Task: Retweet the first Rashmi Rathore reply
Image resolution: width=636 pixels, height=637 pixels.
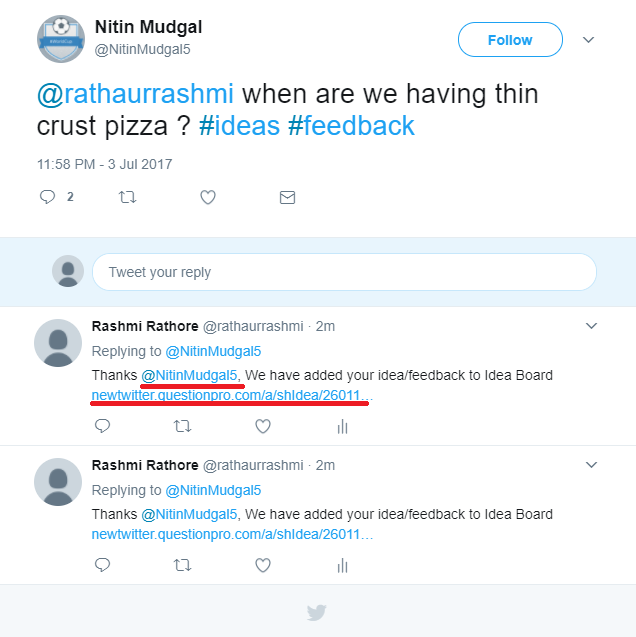Action: point(182,426)
